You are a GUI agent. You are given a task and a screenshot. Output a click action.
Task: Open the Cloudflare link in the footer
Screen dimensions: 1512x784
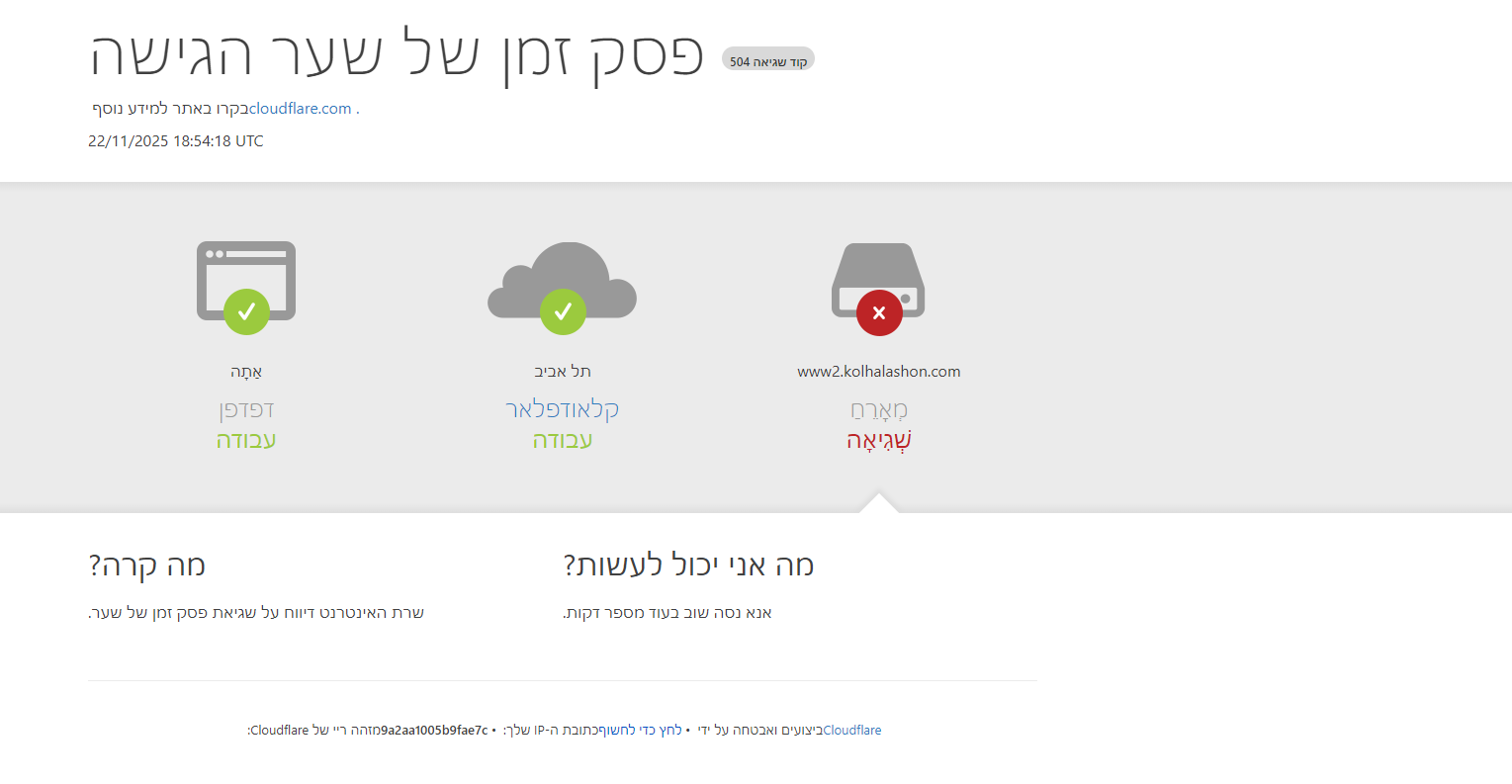point(851,731)
